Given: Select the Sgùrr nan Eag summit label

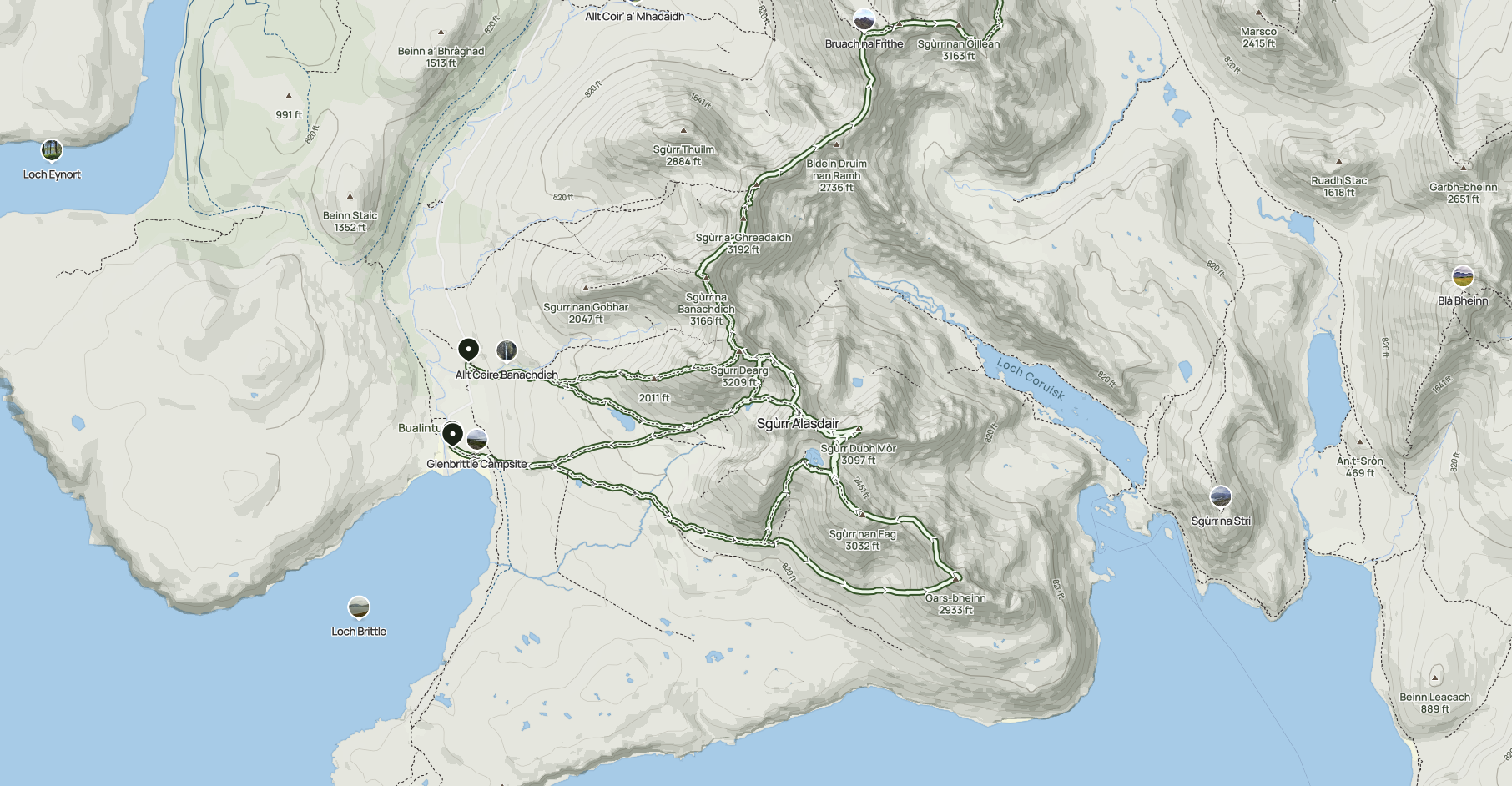Looking at the screenshot, I should coord(863,540).
